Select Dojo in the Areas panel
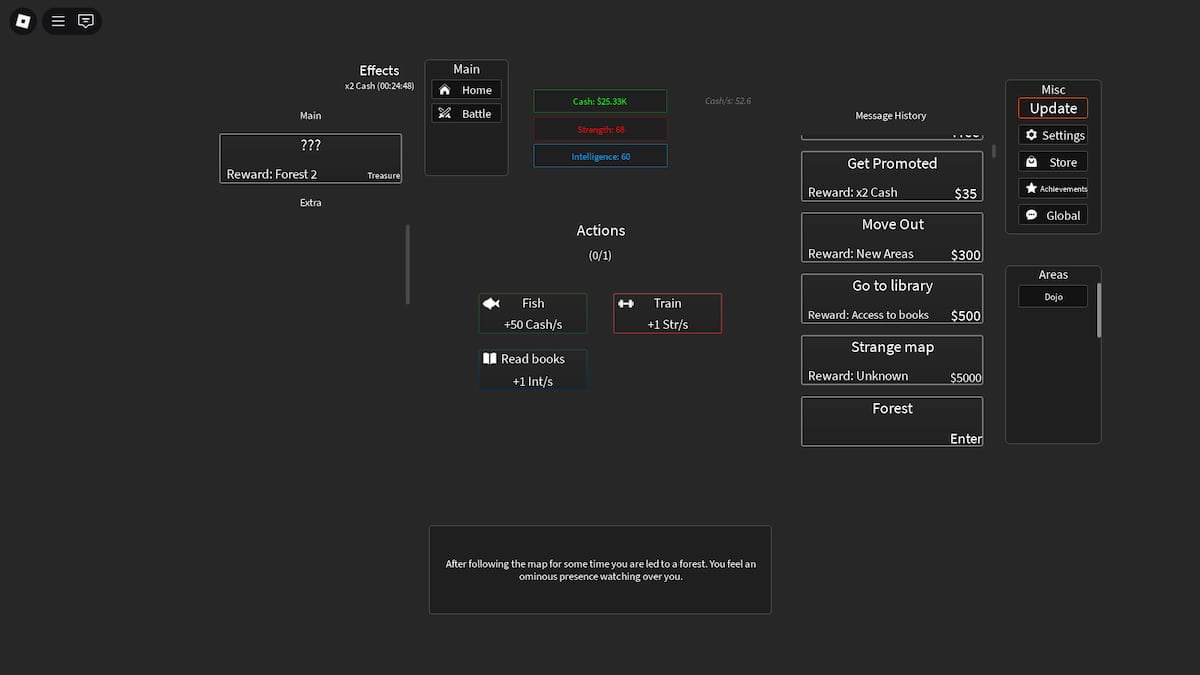Screen dimensions: 1200x675 click(x=1052, y=295)
